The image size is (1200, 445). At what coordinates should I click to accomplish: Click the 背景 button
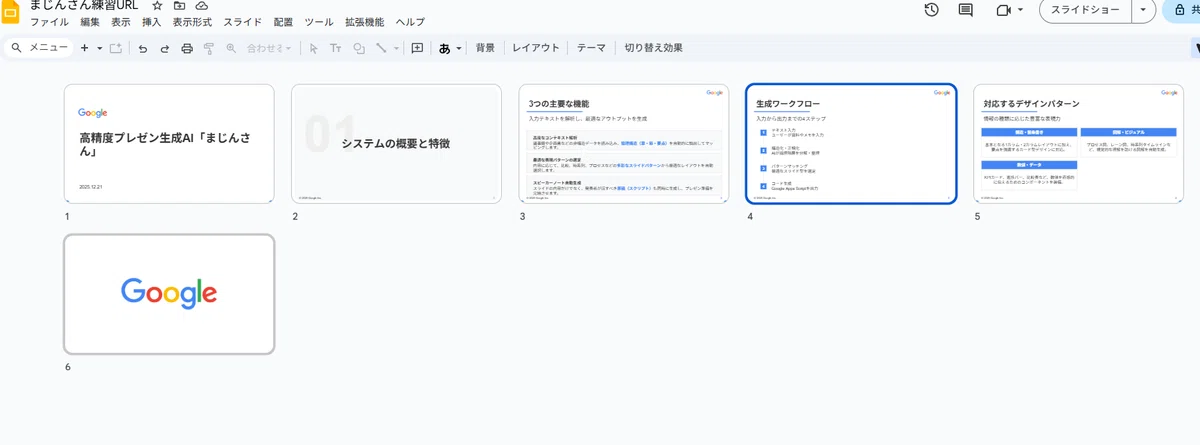485,48
